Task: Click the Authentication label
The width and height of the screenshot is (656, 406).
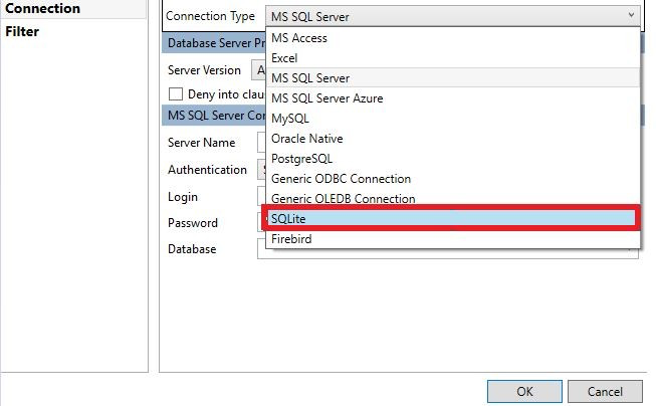Action: tap(207, 170)
